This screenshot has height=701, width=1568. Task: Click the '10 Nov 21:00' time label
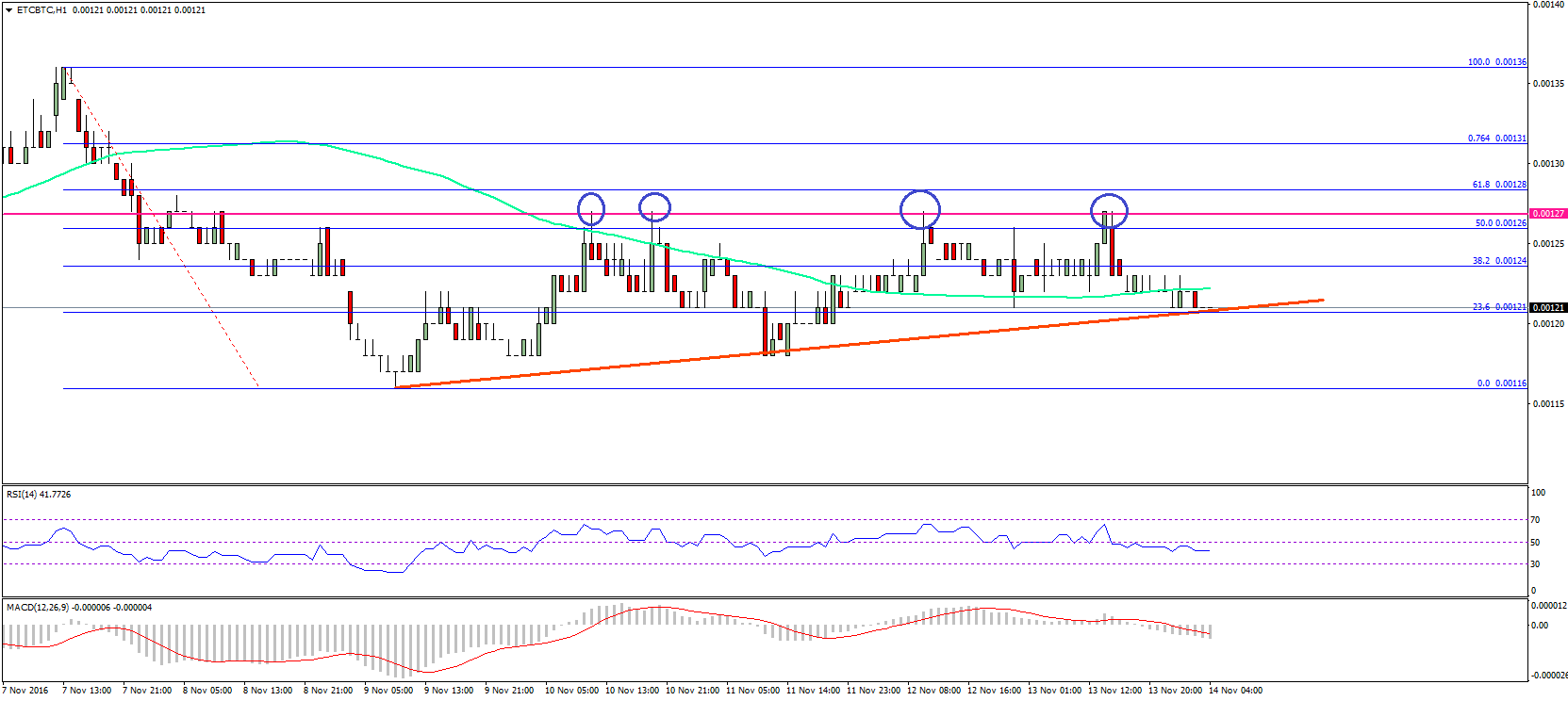coord(692,691)
